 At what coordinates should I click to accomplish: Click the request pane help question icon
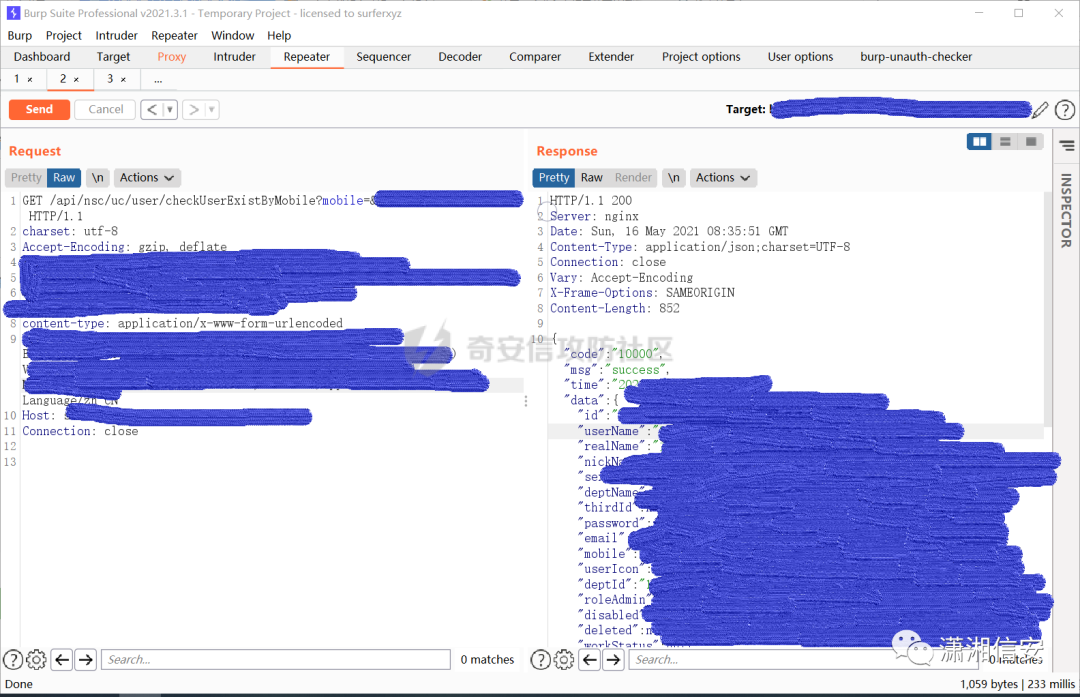pyautogui.click(x=13, y=660)
